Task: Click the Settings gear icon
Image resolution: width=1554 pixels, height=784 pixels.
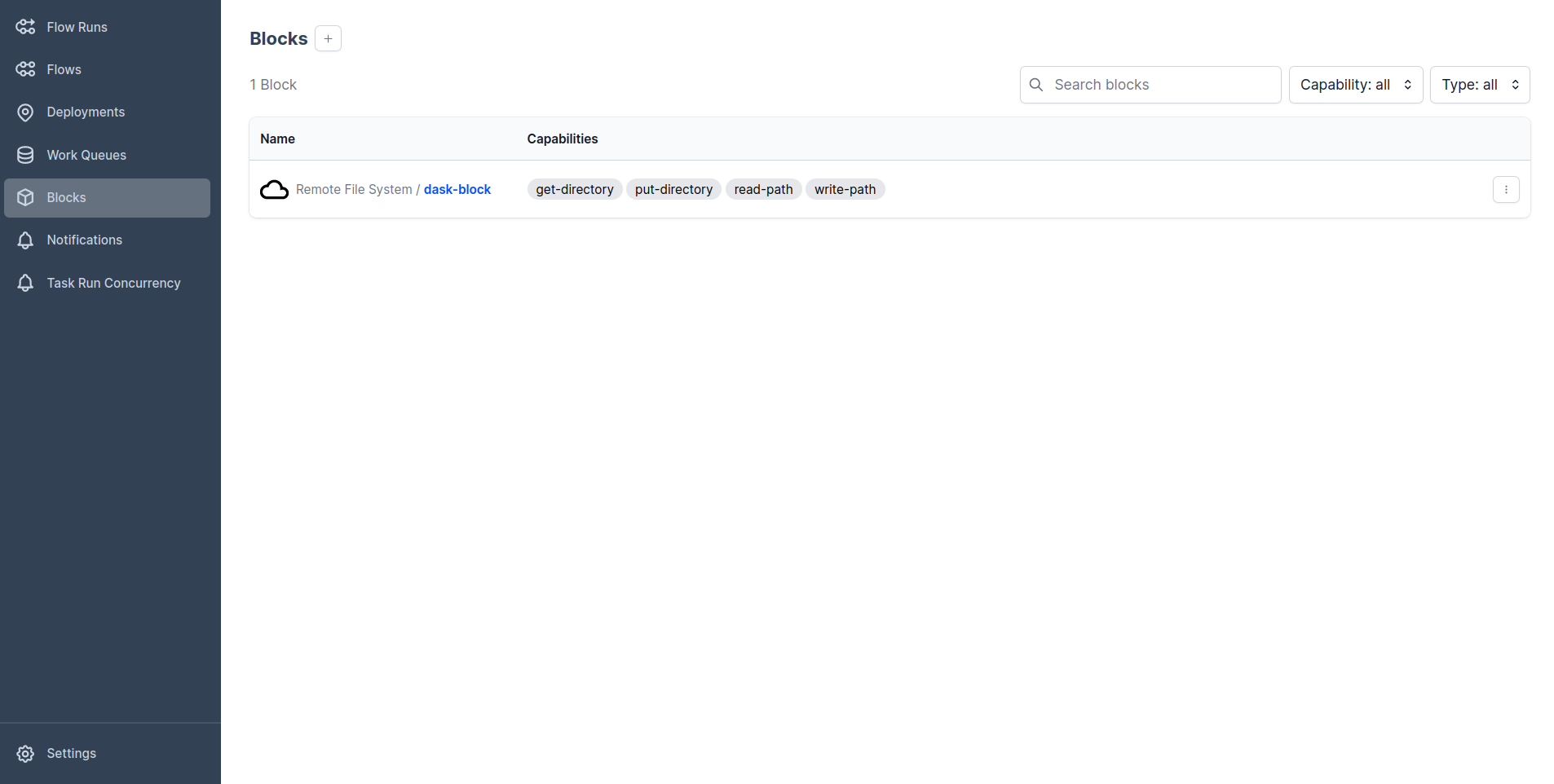Action: 25,754
